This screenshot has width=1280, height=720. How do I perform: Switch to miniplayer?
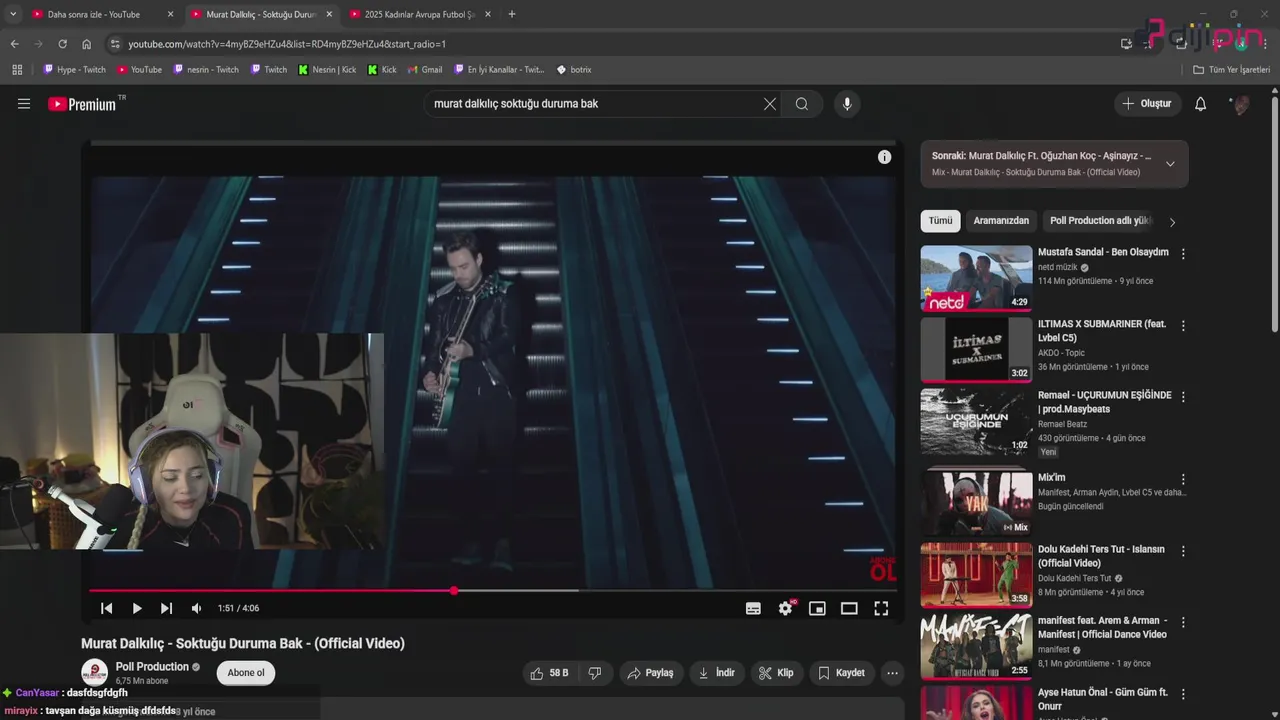(817, 608)
